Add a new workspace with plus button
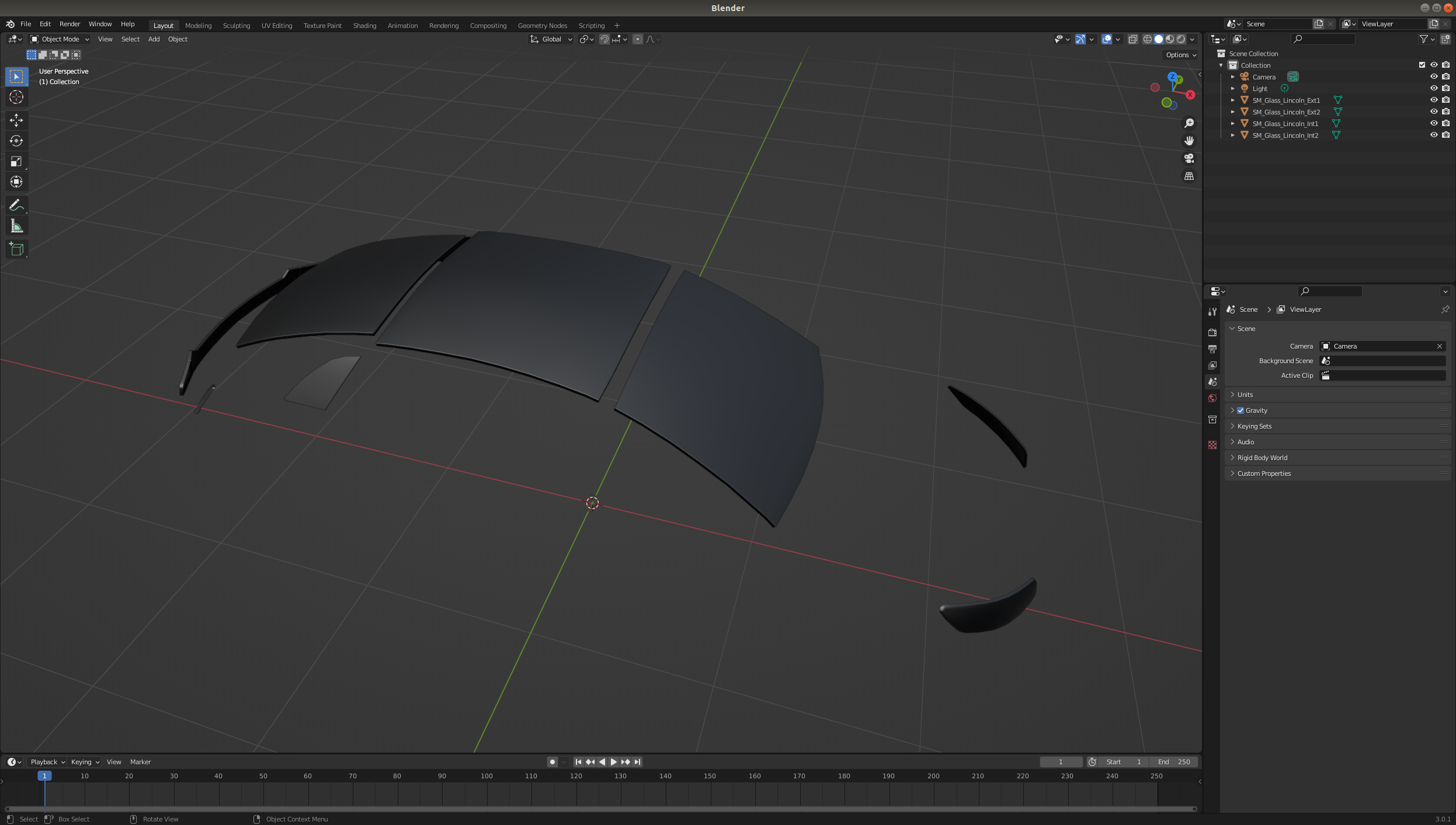Image resolution: width=1456 pixels, height=825 pixels. (617, 25)
